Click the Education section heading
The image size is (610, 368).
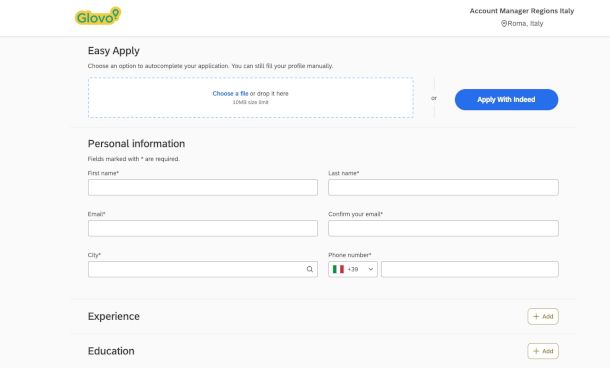coord(111,351)
